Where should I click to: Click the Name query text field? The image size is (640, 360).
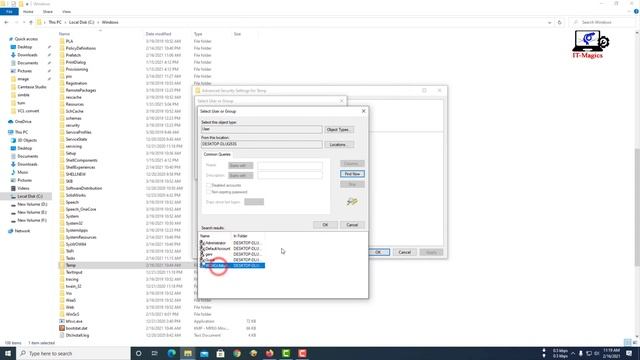pyautogui.click(x=290, y=165)
